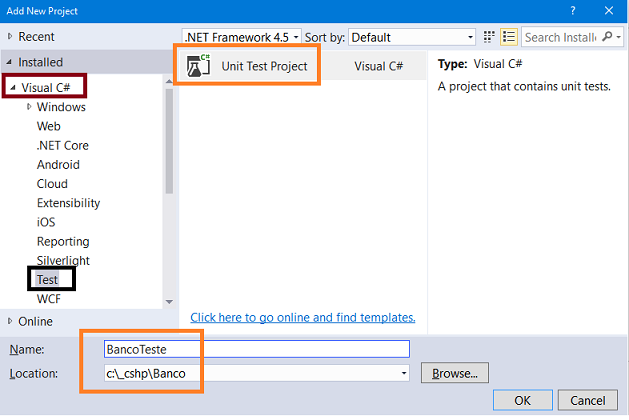629x420 pixels.
Task: Focus the Name field with BancoTeste
Action: pos(257,349)
